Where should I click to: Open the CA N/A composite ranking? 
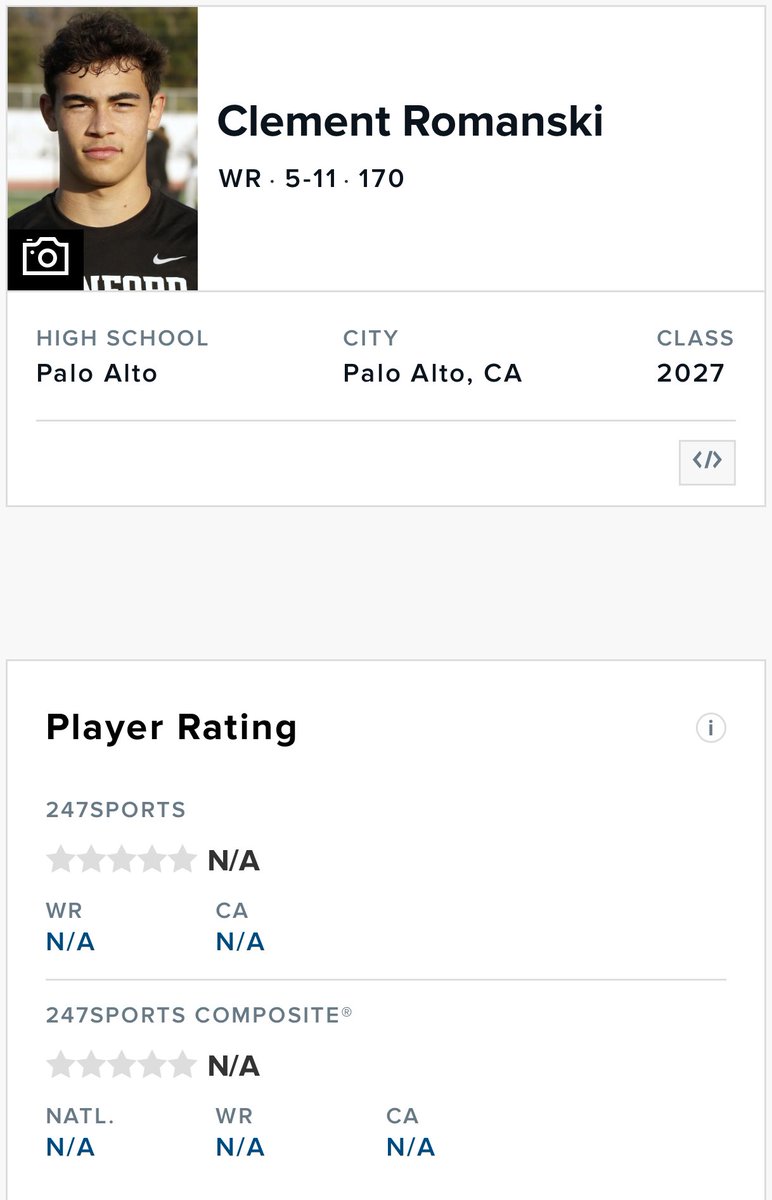410,1147
